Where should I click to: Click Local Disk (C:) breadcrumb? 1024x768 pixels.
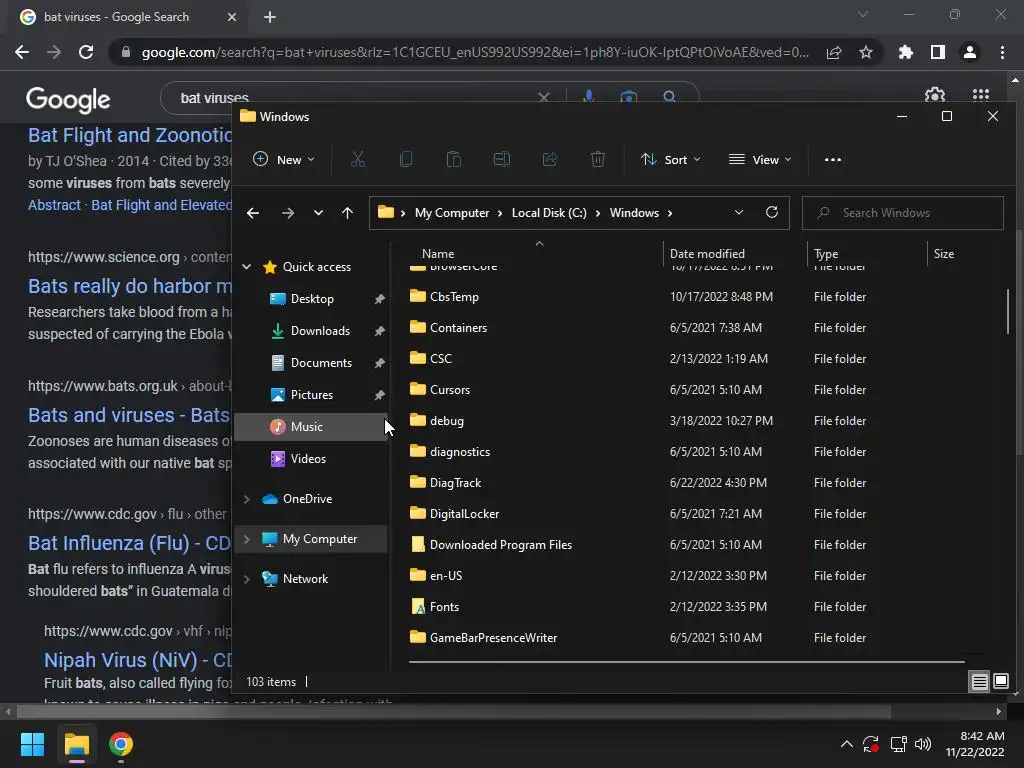(x=549, y=213)
